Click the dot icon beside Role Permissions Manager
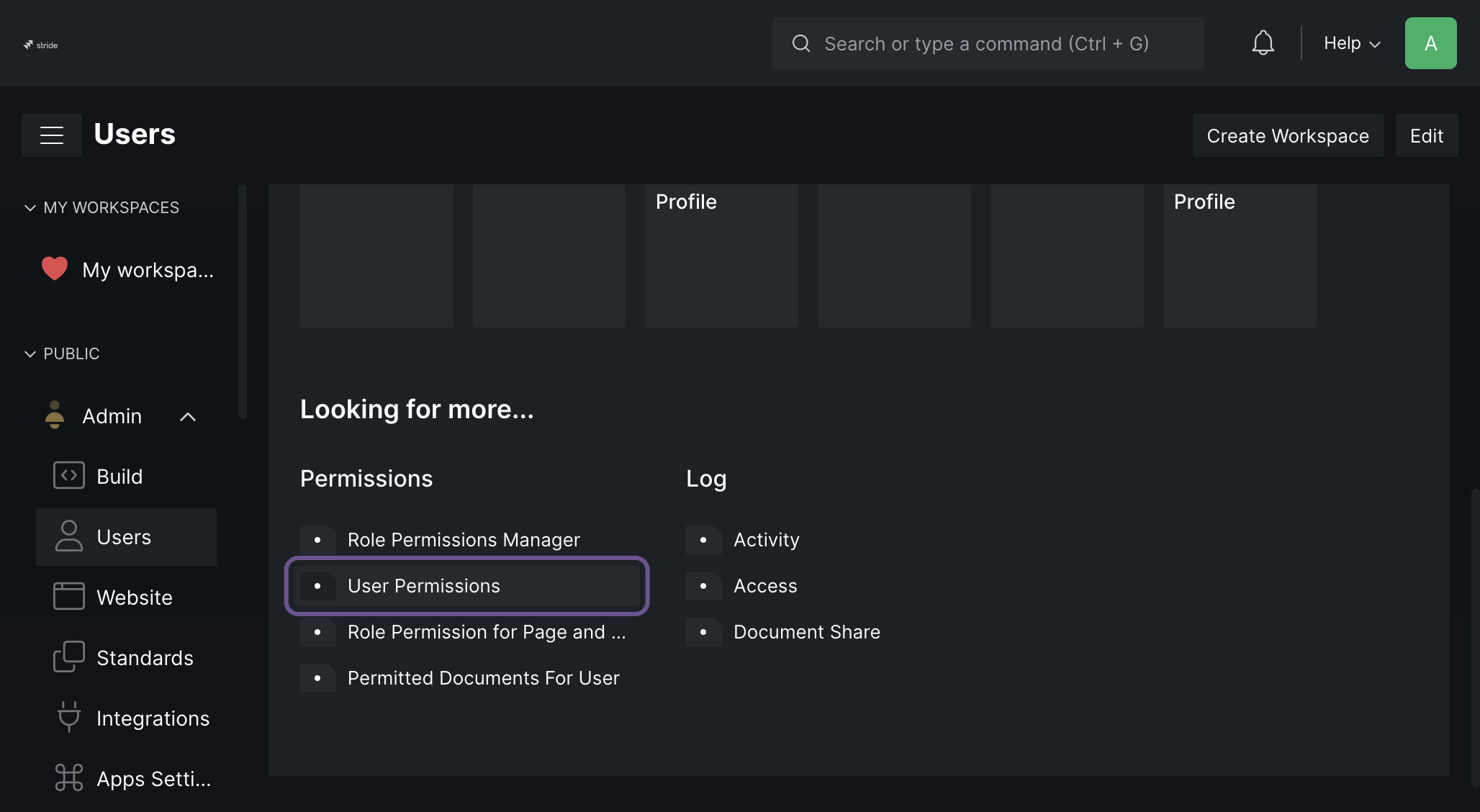The height and width of the screenshot is (812, 1480). 317,540
